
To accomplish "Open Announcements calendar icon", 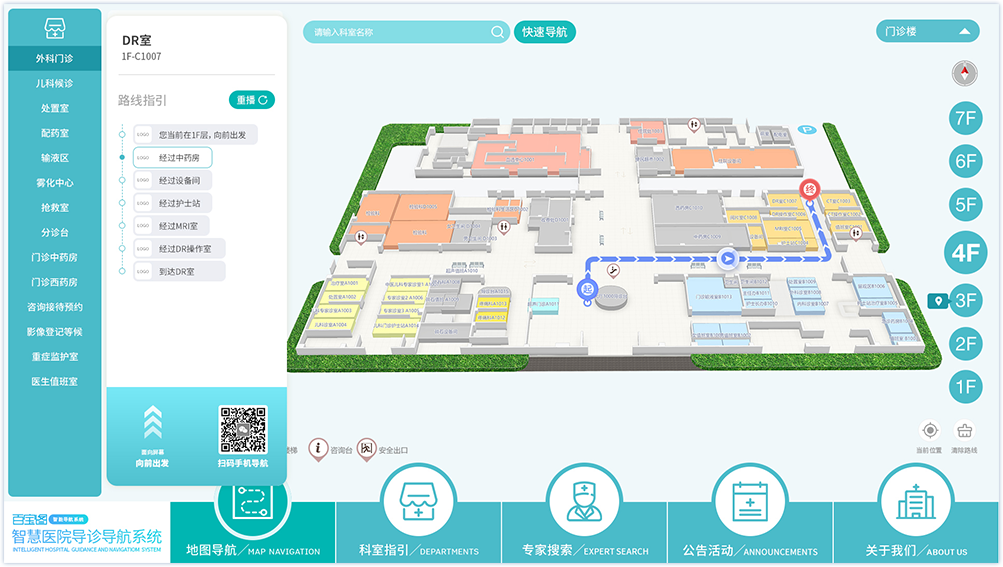I will (748, 502).
